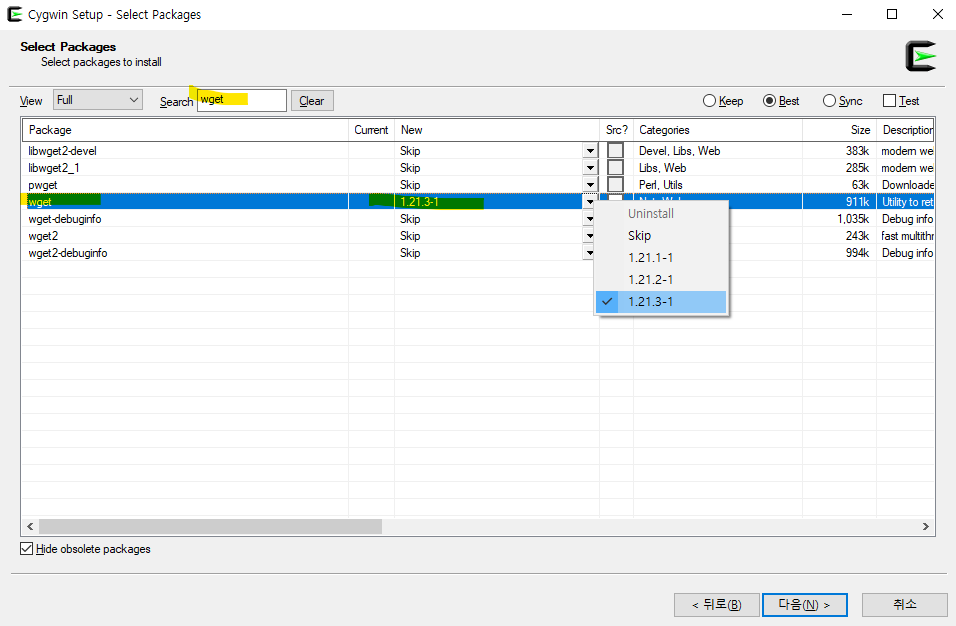The width and height of the screenshot is (956, 626).
Task: Click the Clear search button
Action: [x=312, y=101]
